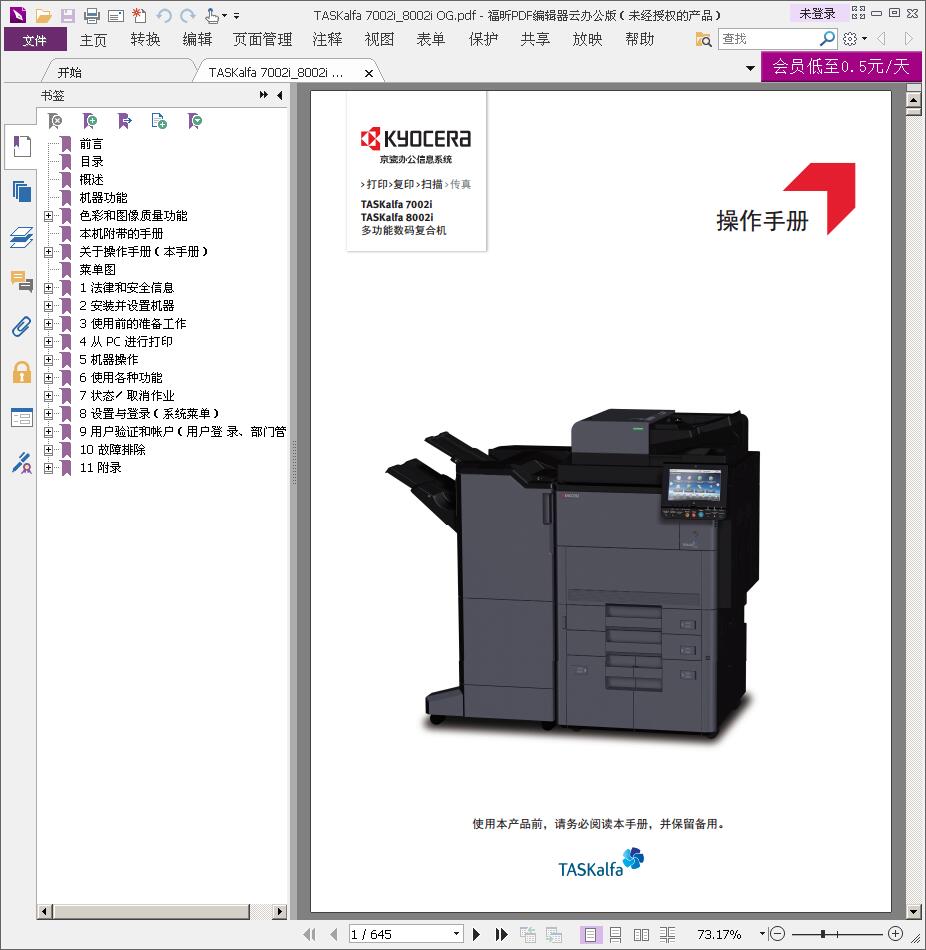Switch to the 开始 document tab

pos(70,72)
